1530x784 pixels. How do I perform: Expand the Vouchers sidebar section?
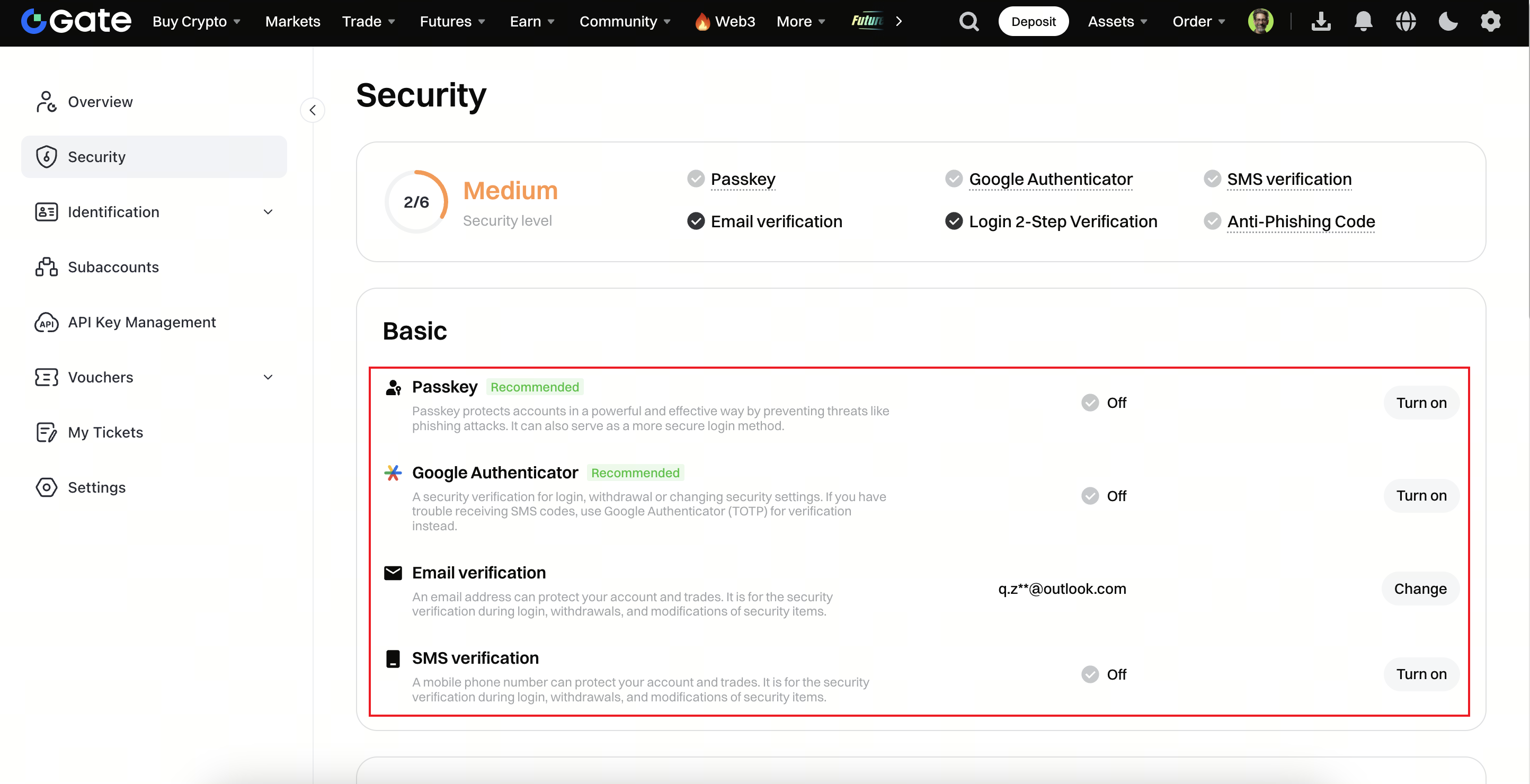click(x=268, y=377)
